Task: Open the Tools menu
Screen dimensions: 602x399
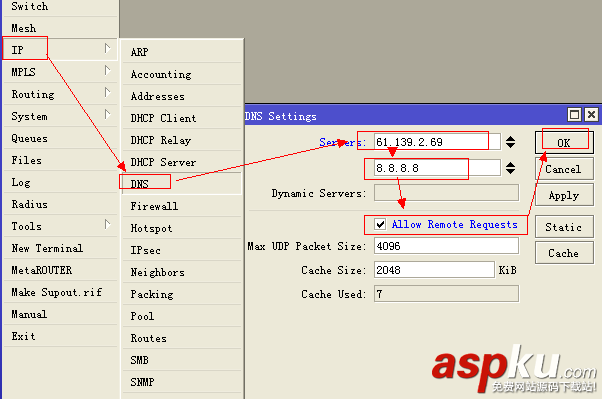Action: pyautogui.click(x=60, y=226)
